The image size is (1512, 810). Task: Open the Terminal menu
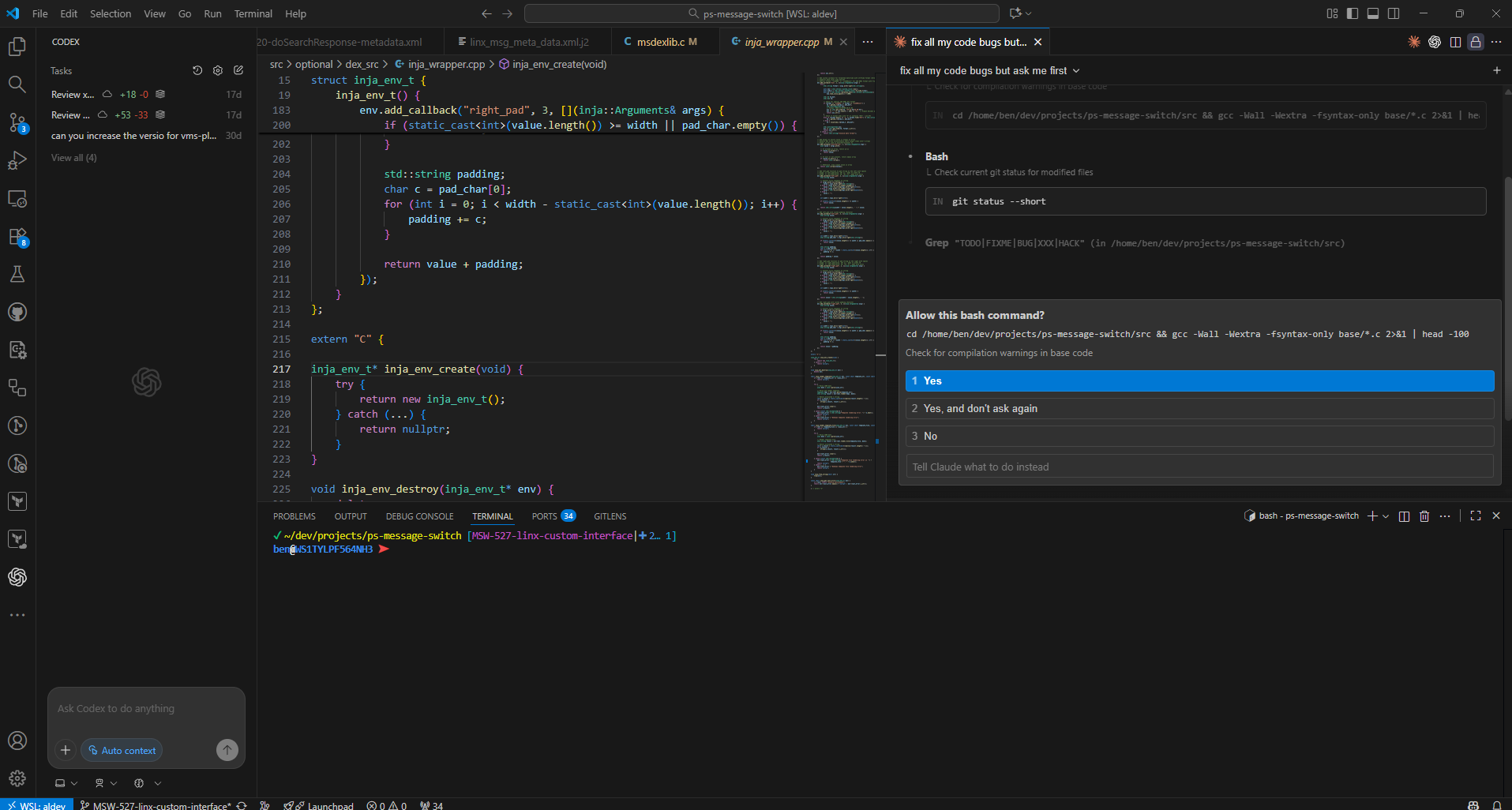pos(252,13)
